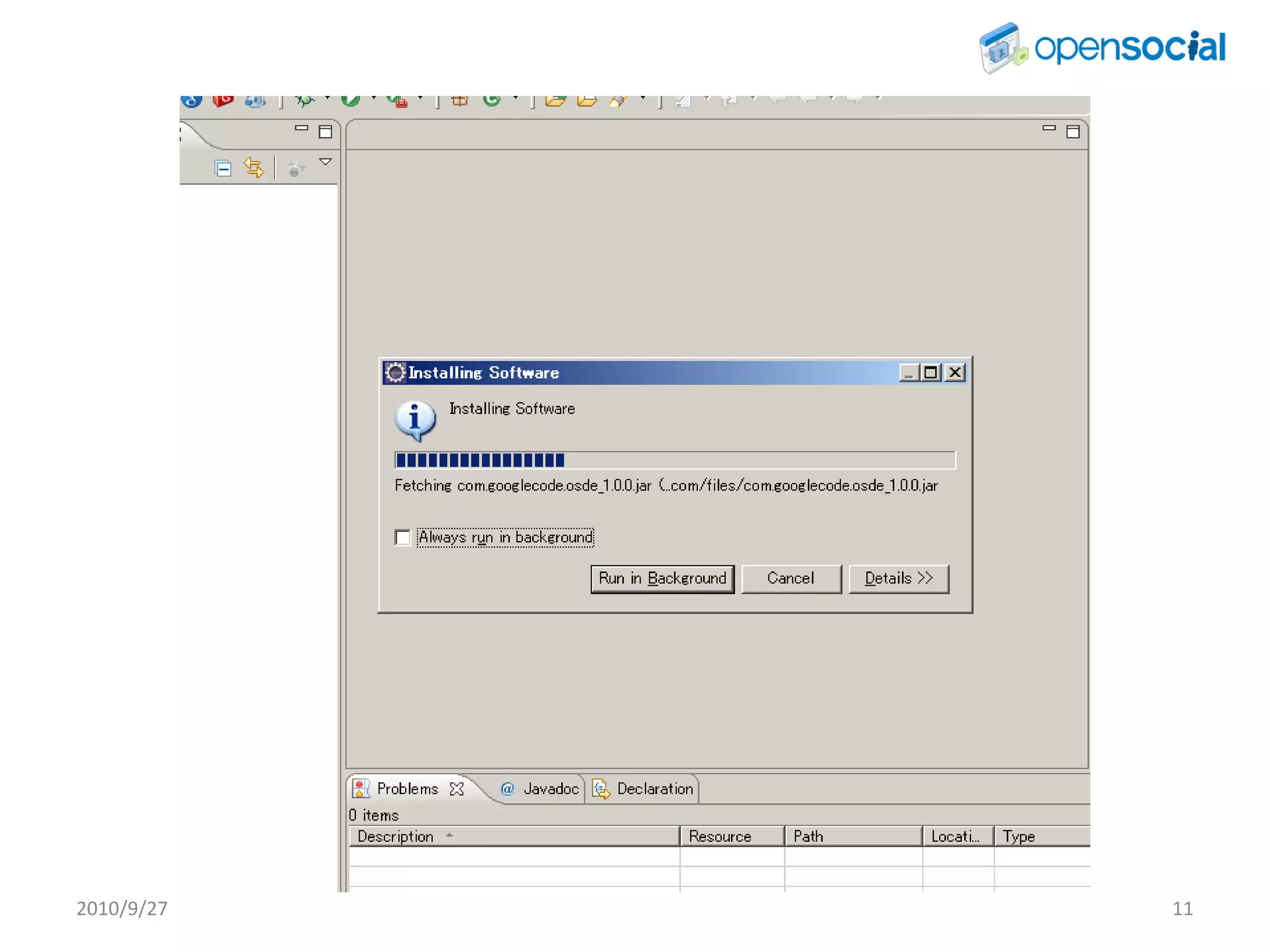The height and width of the screenshot is (952, 1270).
Task: Click the green New Java Class icon
Action: coord(492,100)
